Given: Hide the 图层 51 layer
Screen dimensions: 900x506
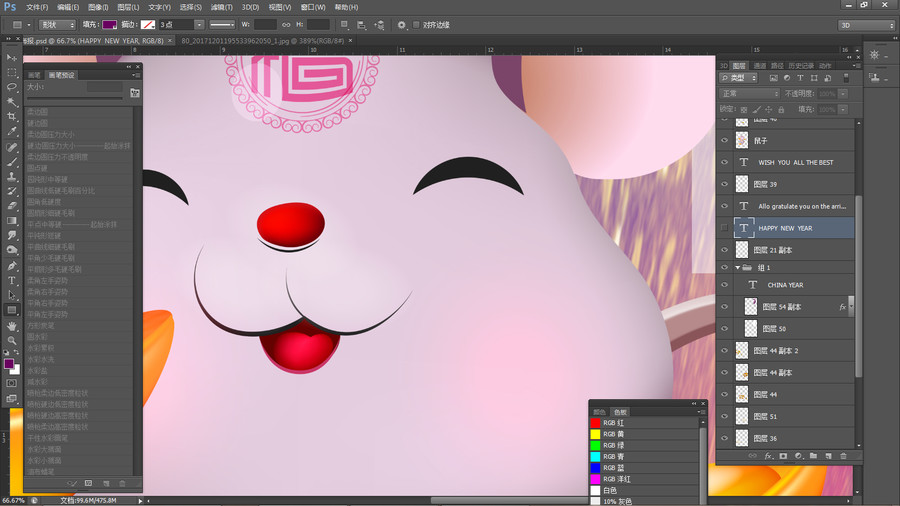Looking at the screenshot, I should tap(724, 416).
